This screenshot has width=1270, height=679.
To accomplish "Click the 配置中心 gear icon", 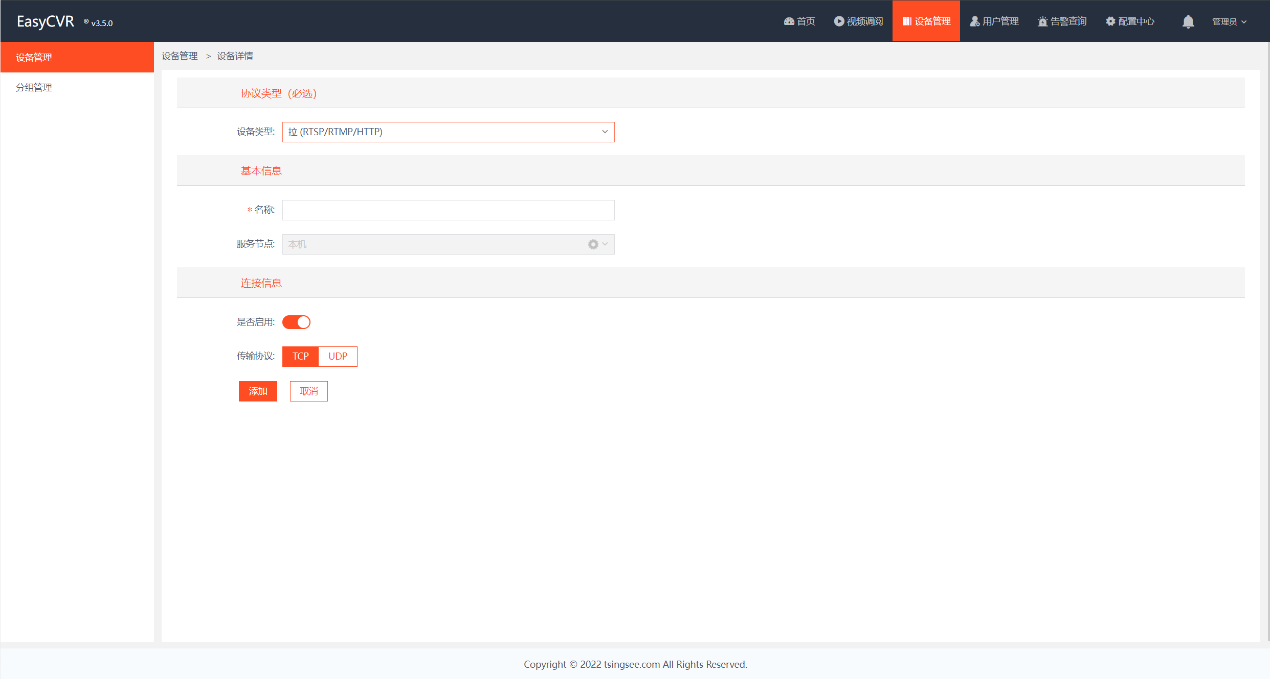I will click(1110, 21).
